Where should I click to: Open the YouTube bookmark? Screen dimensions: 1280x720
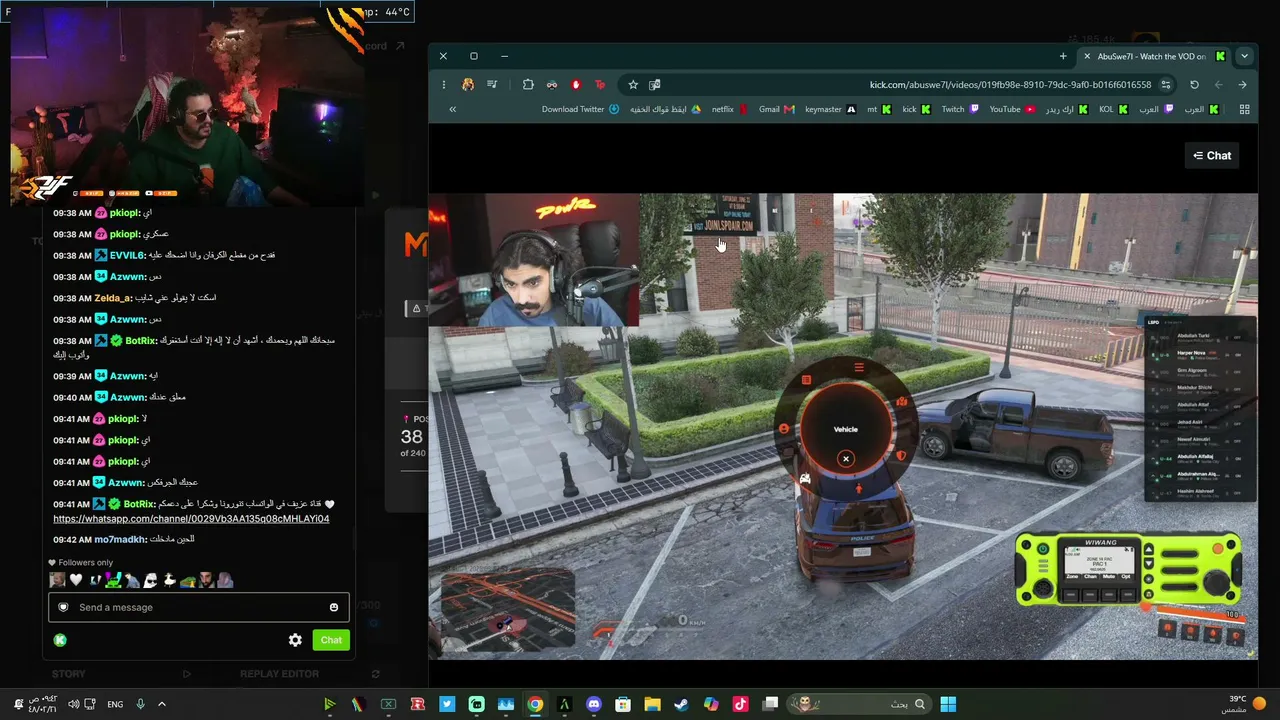[1012, 109]
